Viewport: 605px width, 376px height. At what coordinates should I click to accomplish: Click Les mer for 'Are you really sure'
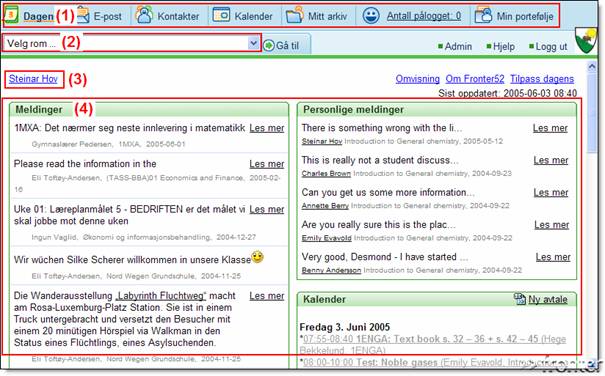pos(552,225)
